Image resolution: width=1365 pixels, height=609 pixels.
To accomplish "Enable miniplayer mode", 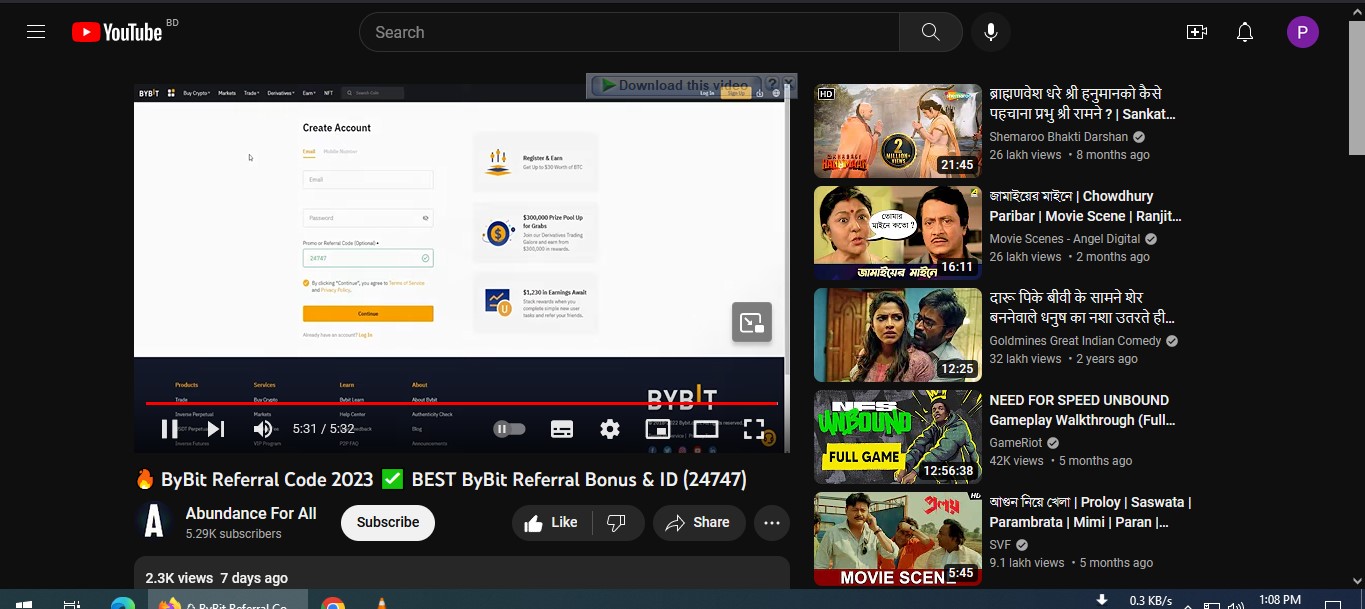I will 658,429.
